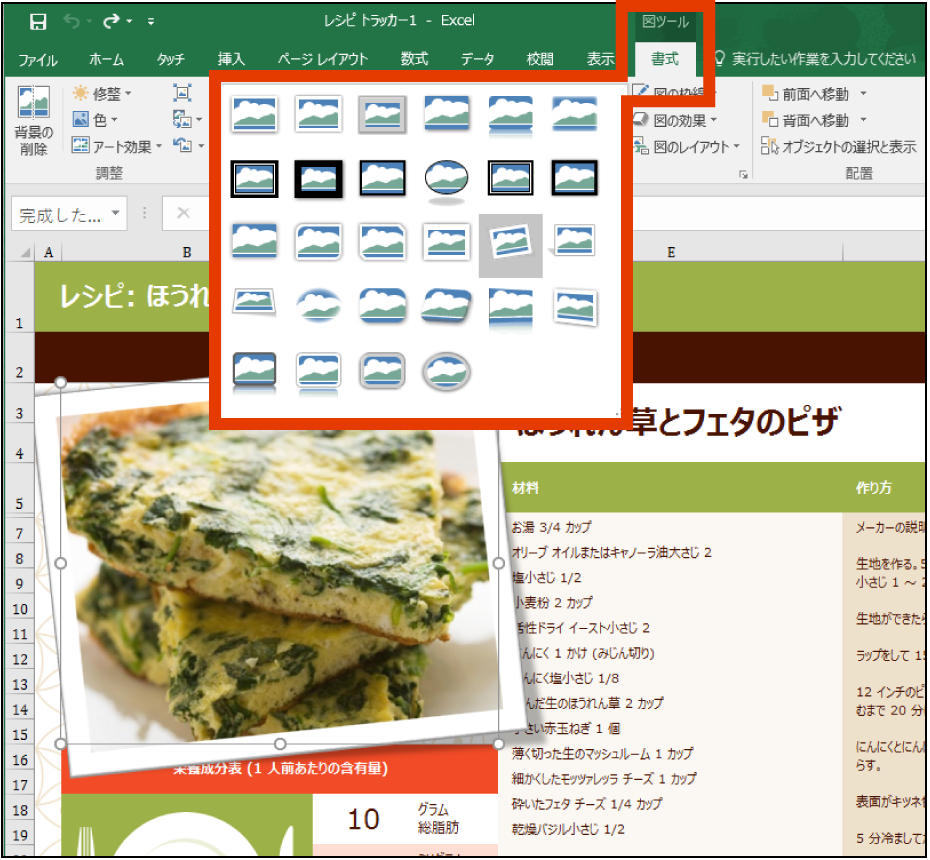The width and height of the screenshot is (930, 860).
Task: Choose the gray-background framed picture style
Action: point(383,114)
